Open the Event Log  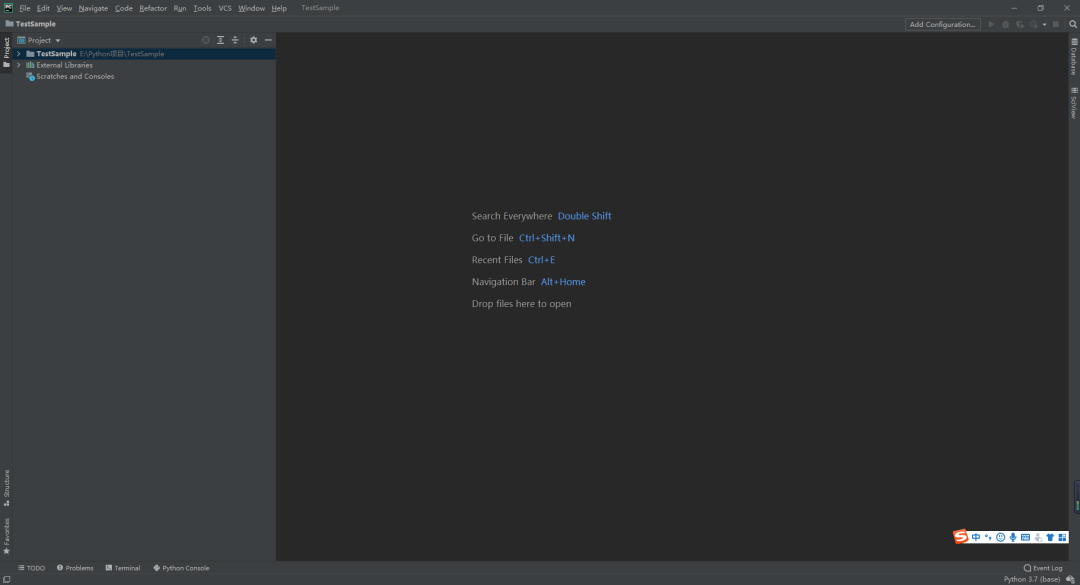pyautogui.click(x=1043, y=567)
